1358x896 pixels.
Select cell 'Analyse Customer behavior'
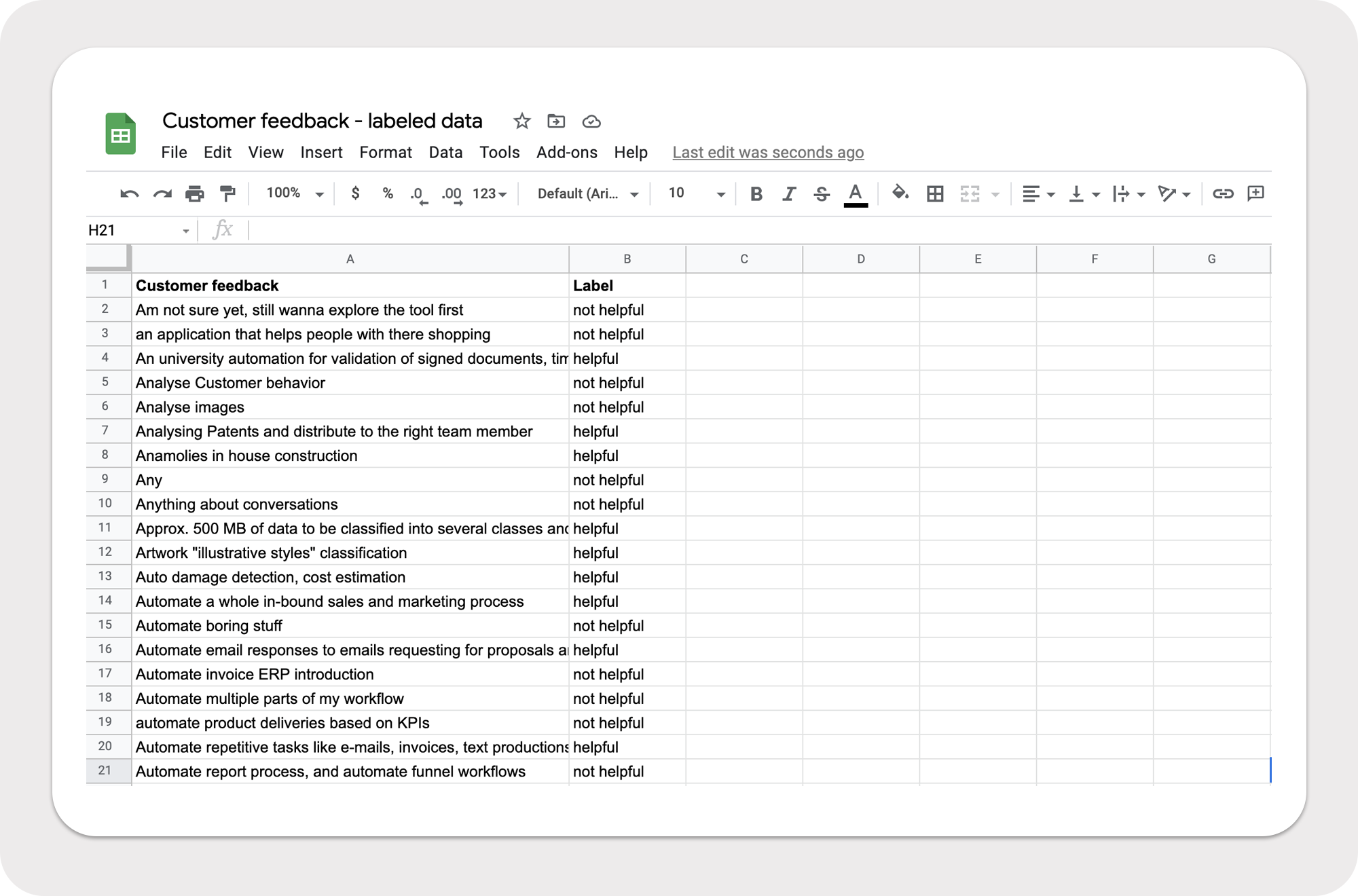point(350,383)
